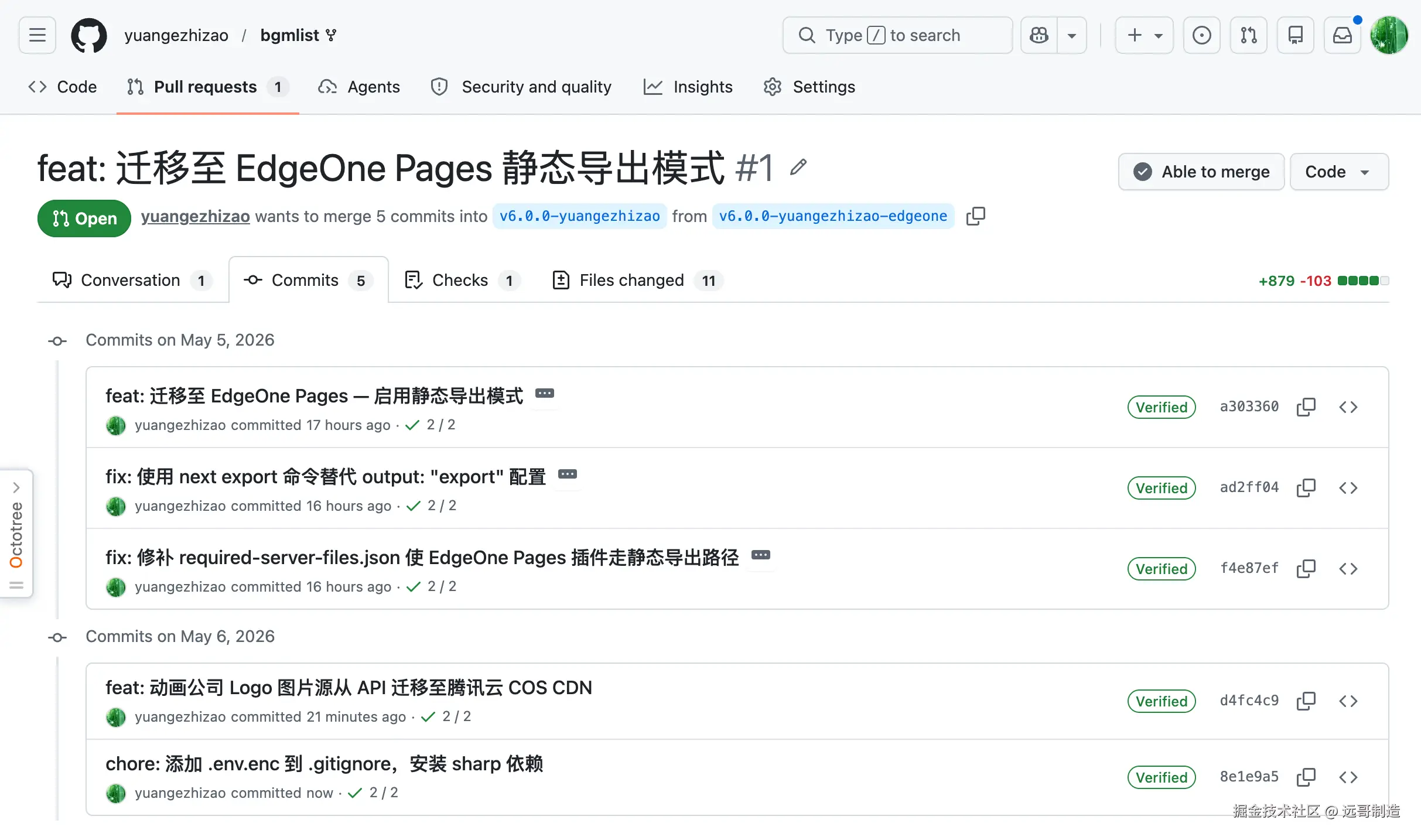1421x840 pixels.
Task: Open commit hash ad2ff04
Action: pyautogui.click(x=1249, y=487)
